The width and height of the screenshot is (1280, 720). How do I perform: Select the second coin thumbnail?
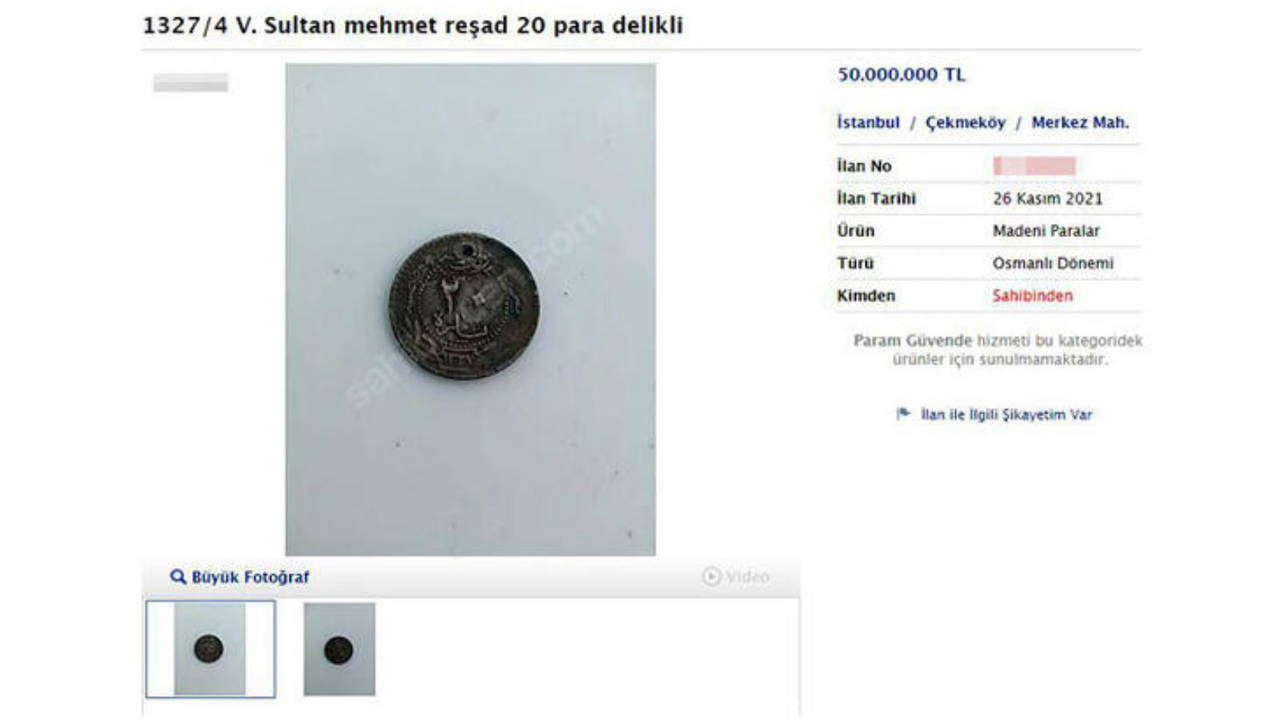click(339, 649)
